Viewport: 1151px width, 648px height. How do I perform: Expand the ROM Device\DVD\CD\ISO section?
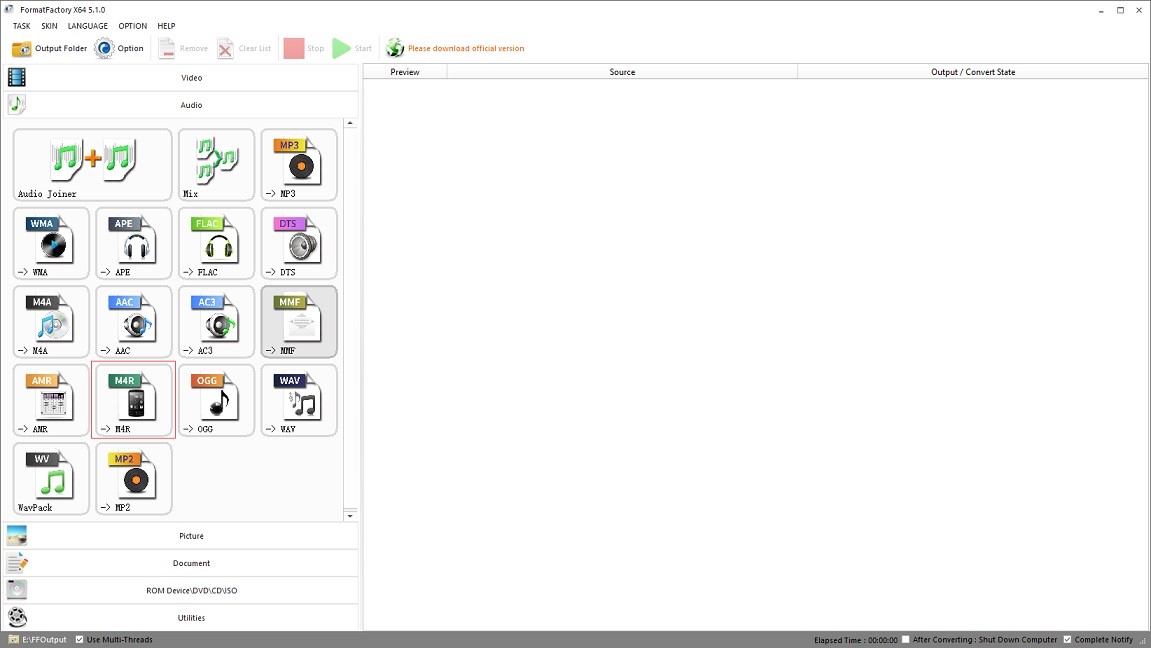[181, 590]
